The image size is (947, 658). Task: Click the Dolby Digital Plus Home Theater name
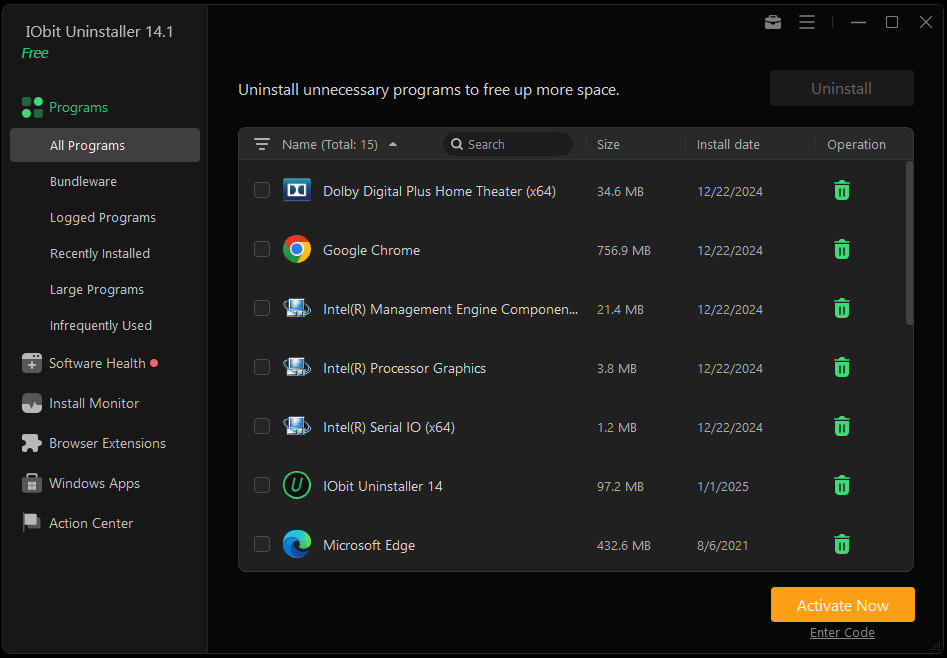pos(439,192)
